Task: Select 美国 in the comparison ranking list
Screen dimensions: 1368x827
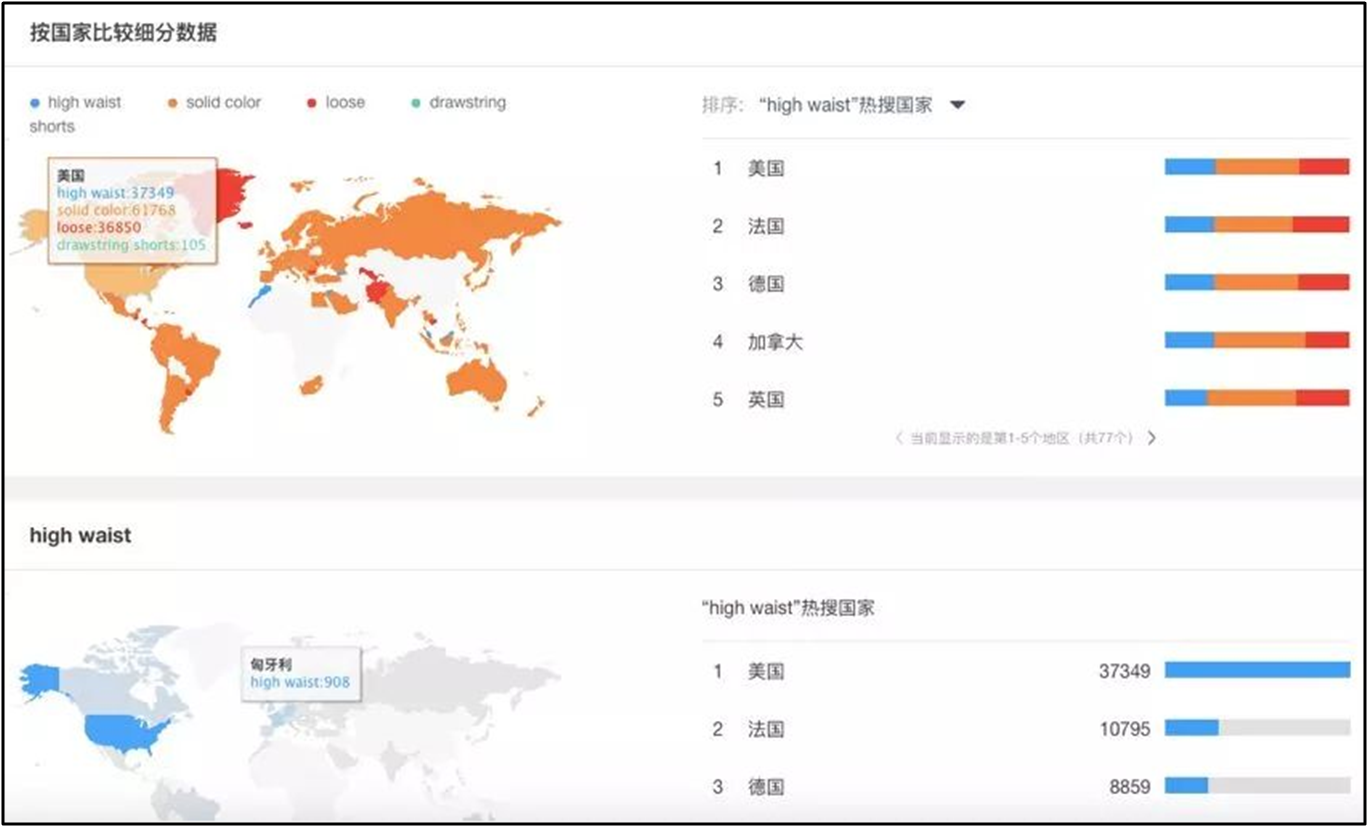Action: (x=766, y=168)
